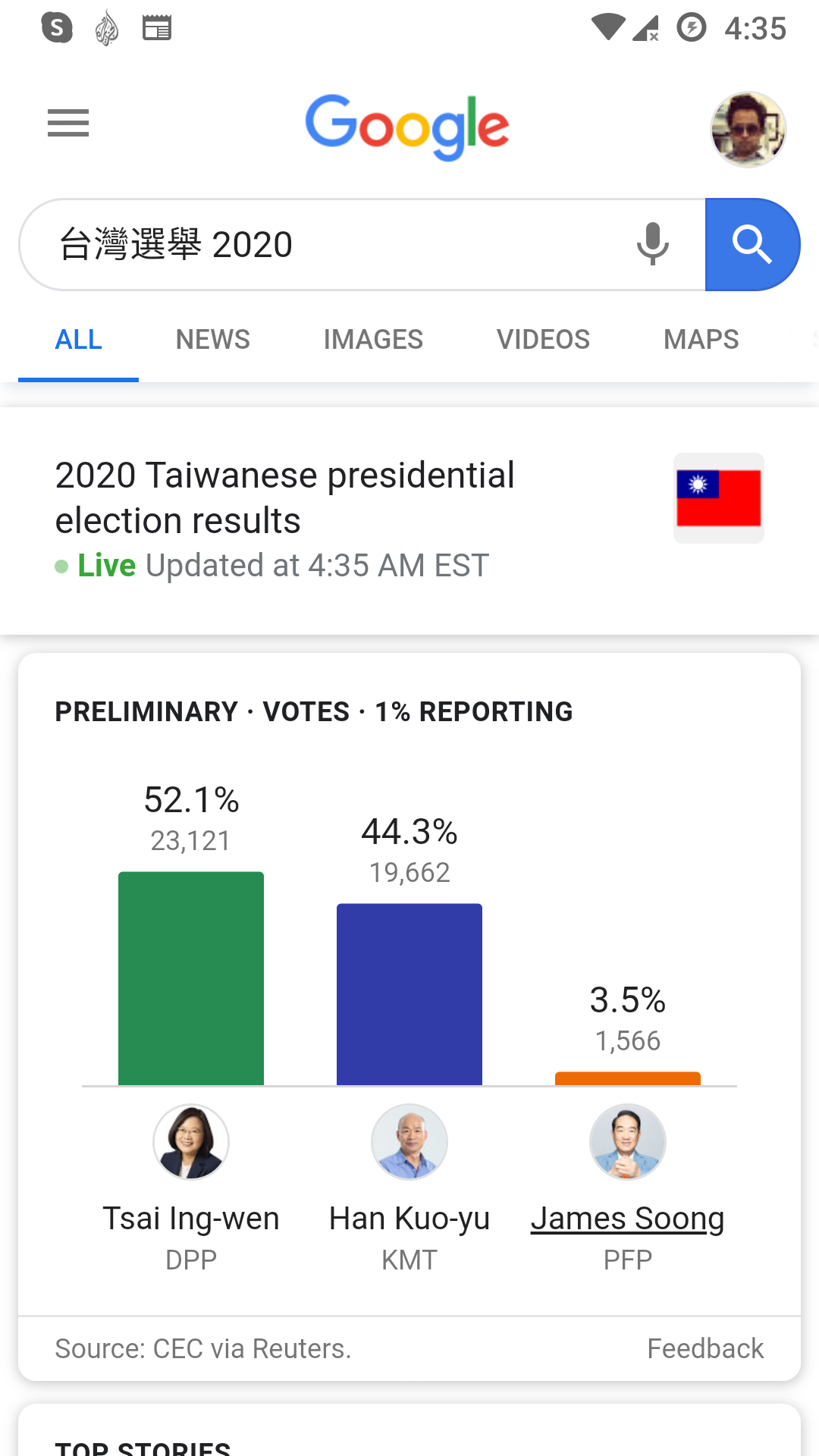Tap the Google logo
The width and height of the screenshot is (819, 1456).
click(407, 127)
